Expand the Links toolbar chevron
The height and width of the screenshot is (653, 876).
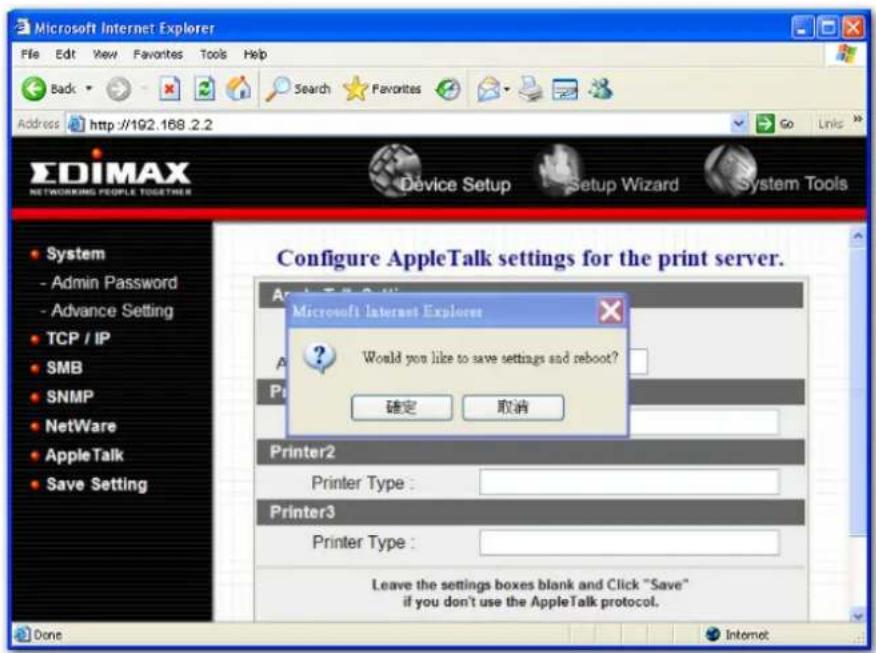[858, 119]
